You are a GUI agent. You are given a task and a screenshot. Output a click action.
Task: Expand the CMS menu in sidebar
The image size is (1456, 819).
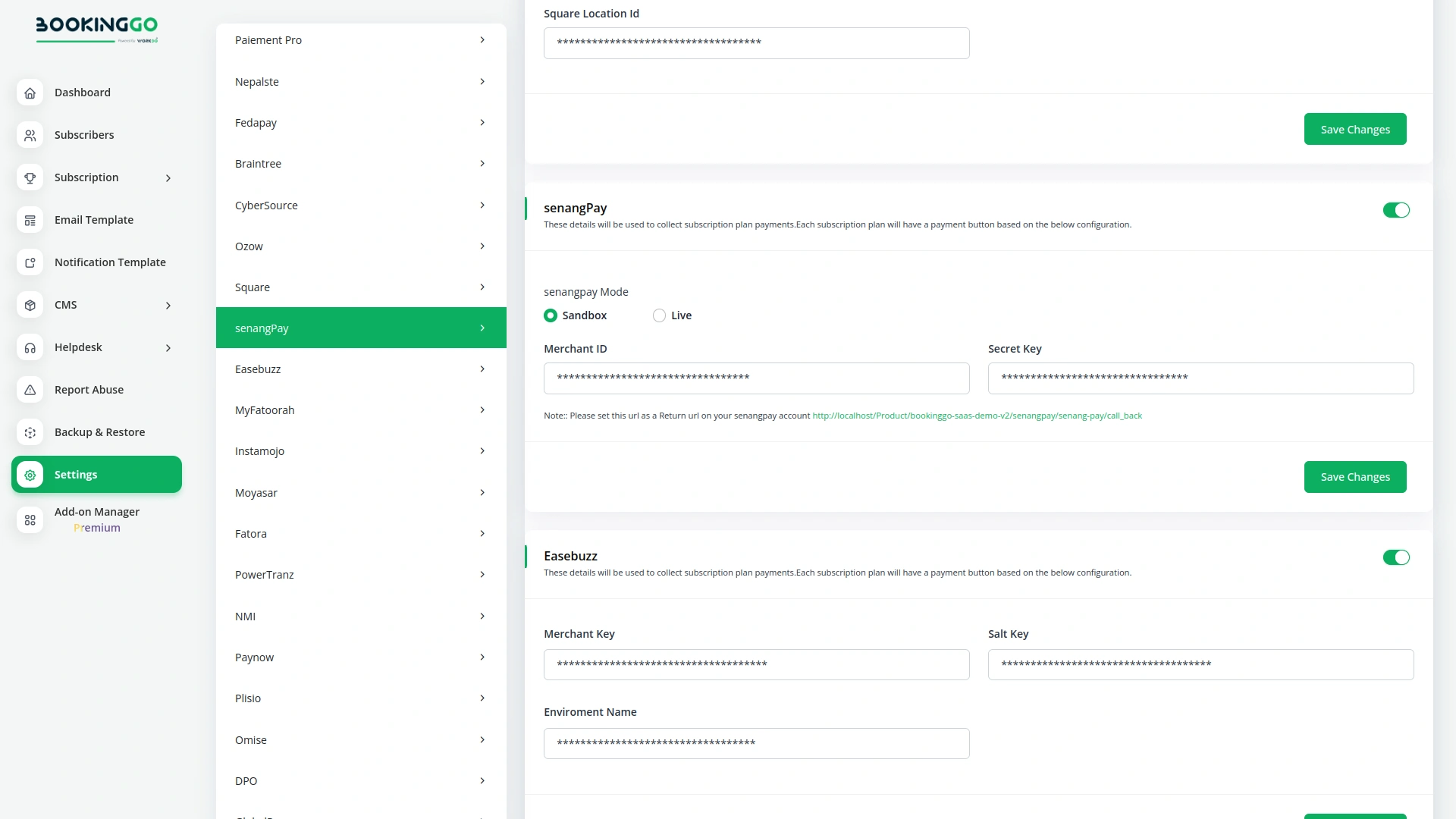click(168, 305)
